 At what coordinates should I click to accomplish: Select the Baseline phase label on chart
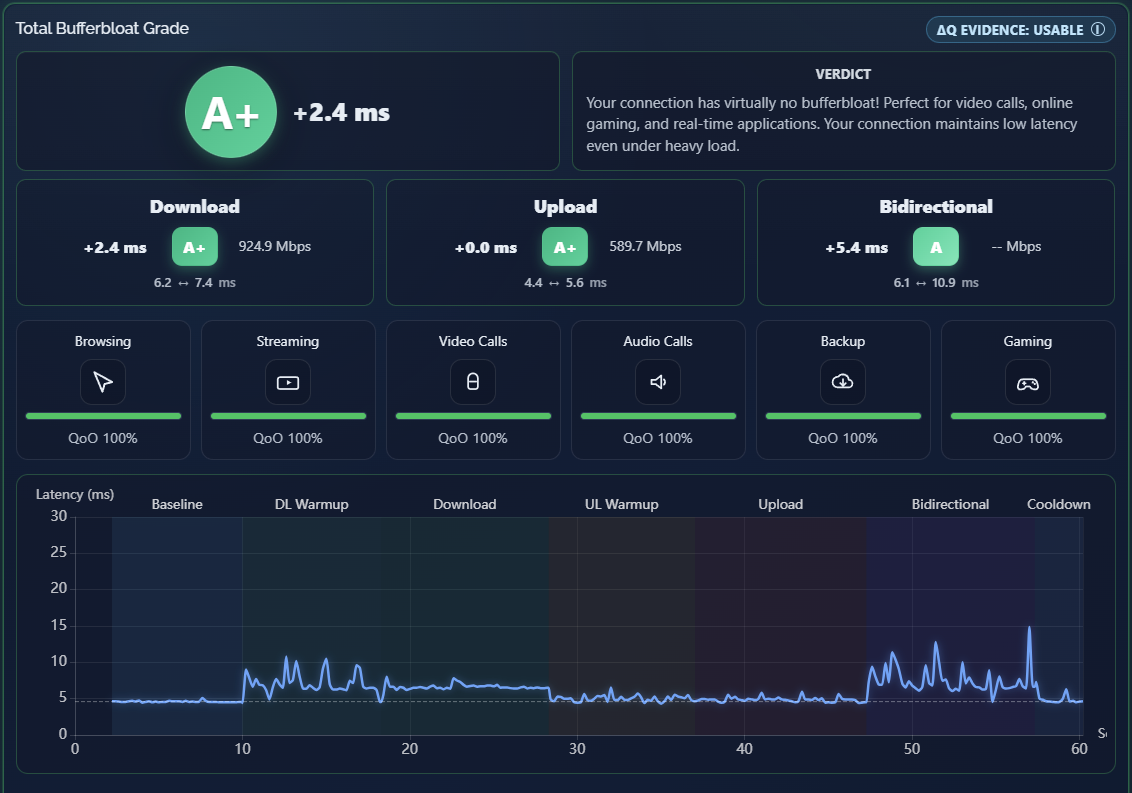177,504
